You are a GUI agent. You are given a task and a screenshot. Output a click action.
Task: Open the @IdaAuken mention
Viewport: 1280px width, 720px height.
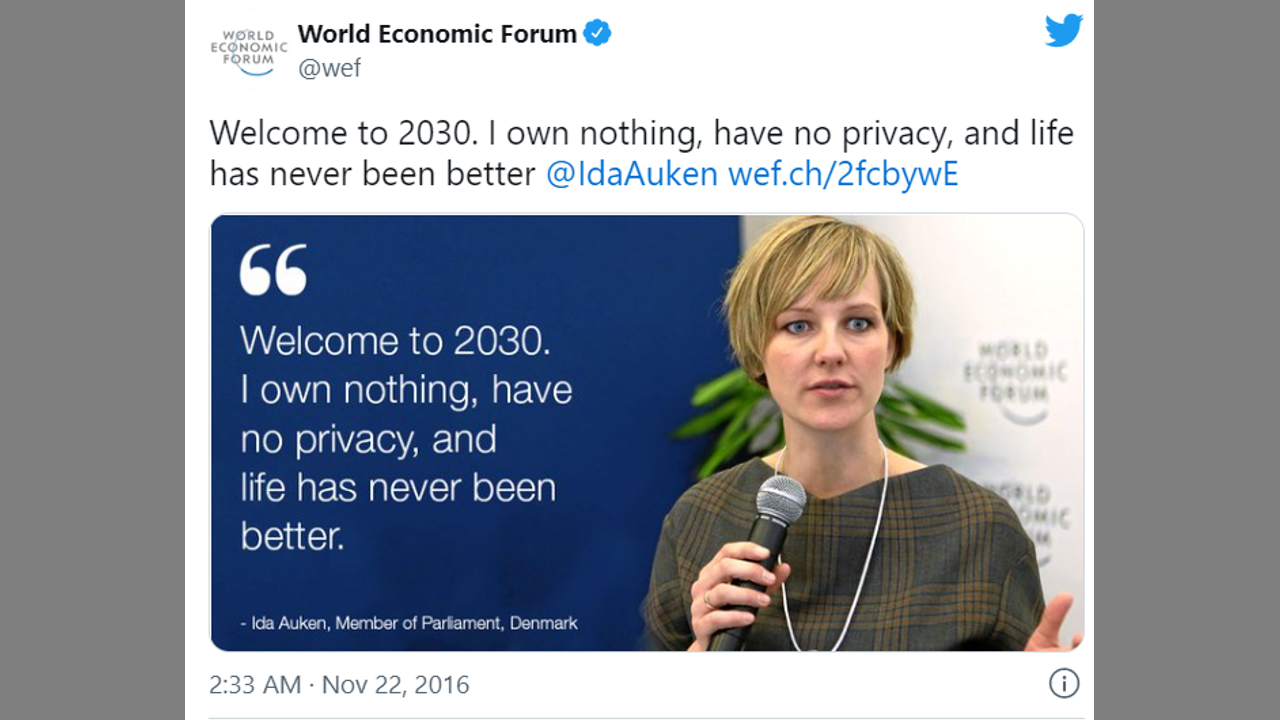[x=631, y=174]
